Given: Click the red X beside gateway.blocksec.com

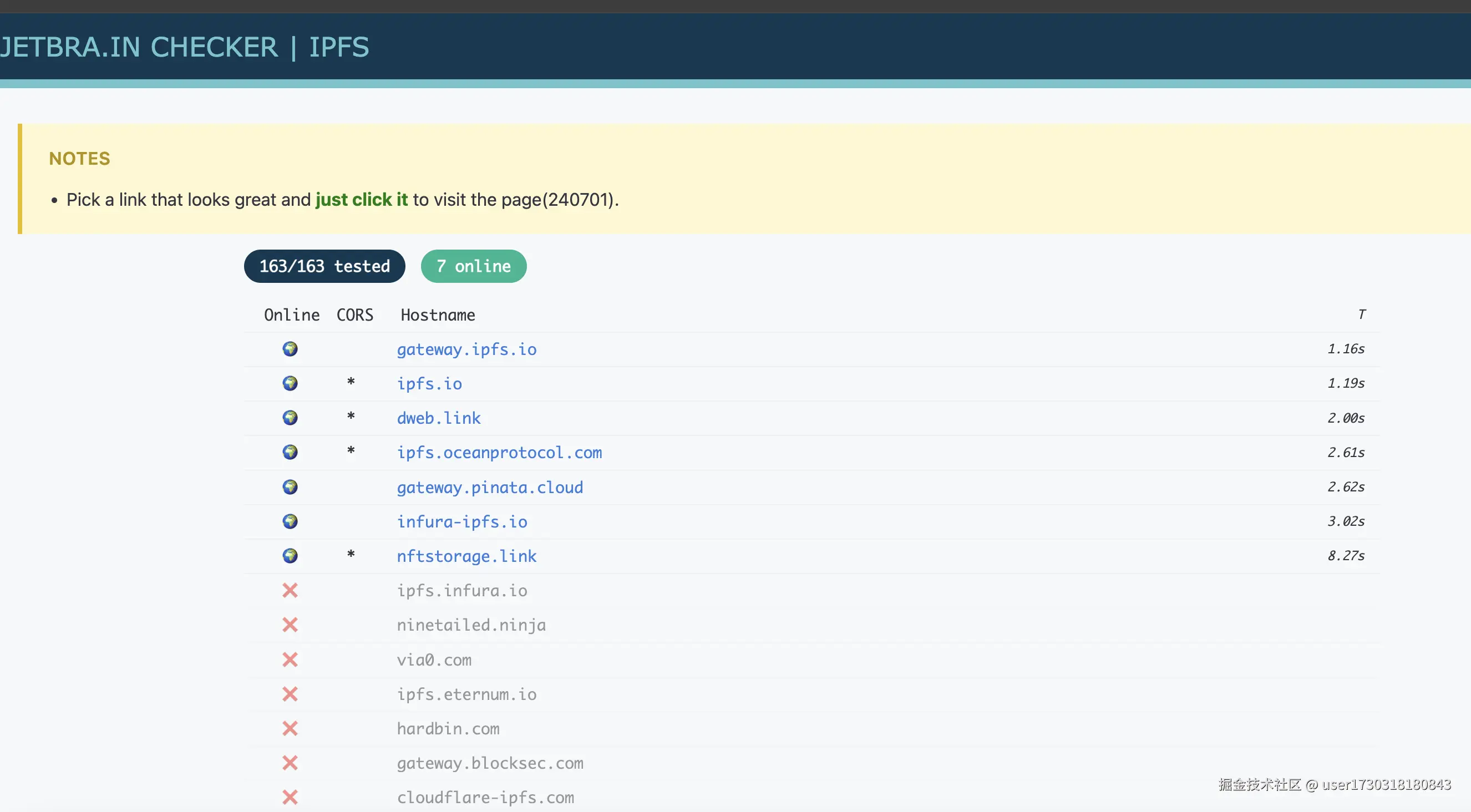Looking at the screenshot, I should point(290,763).
